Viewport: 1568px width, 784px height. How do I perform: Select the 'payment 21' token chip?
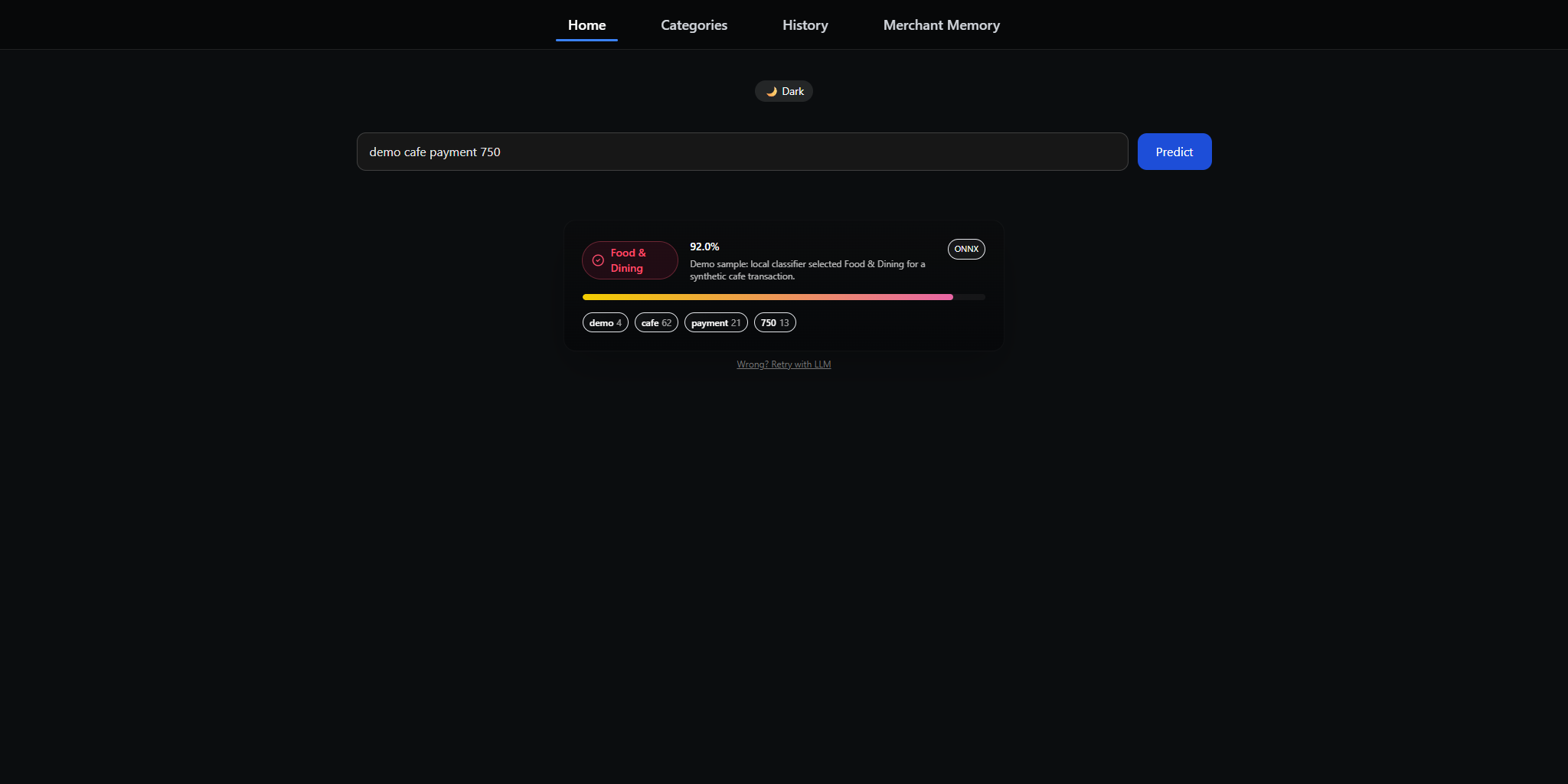[x=716, y=323]
